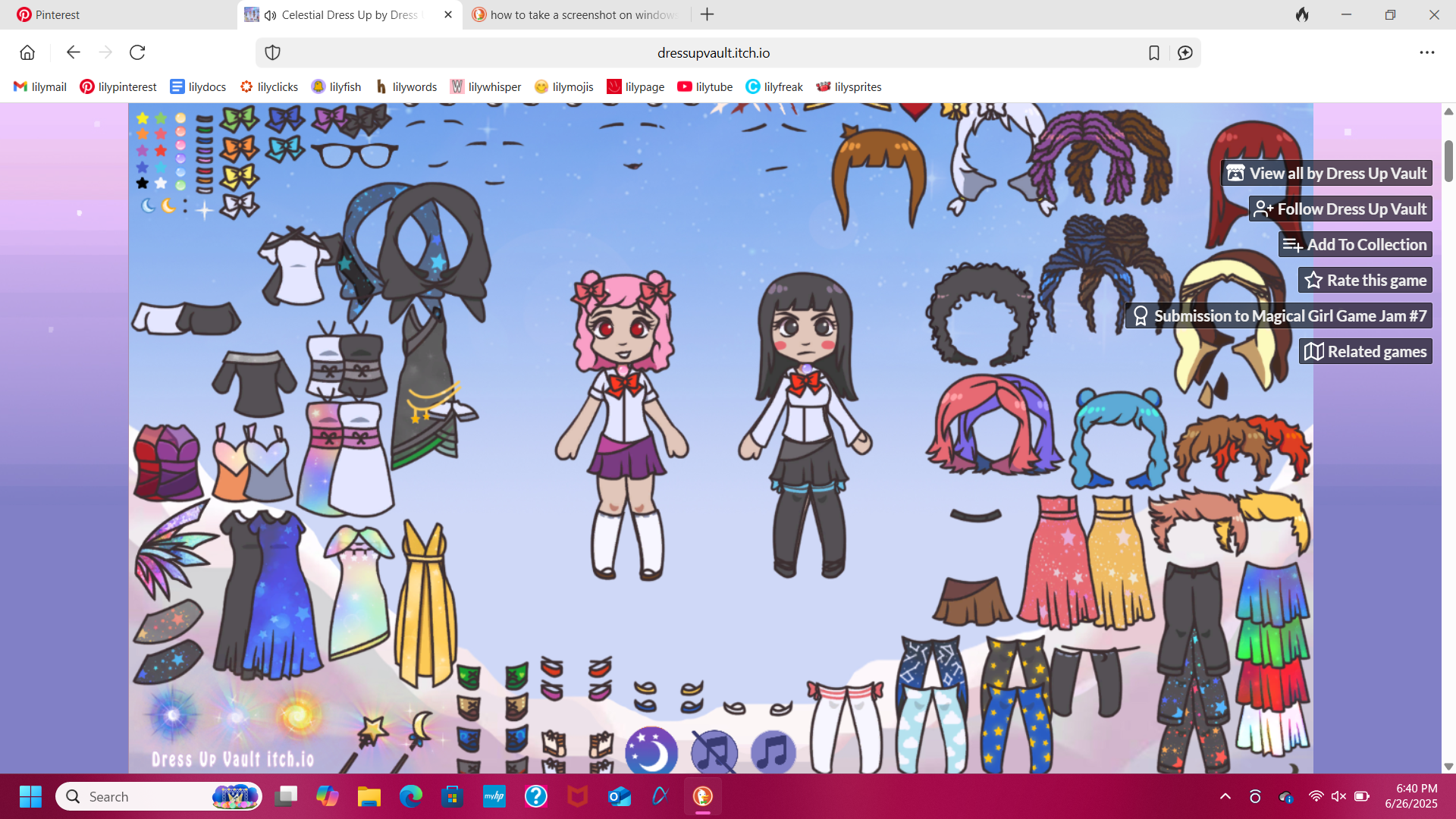Choose the black curly afro hair

coord(981,314)
